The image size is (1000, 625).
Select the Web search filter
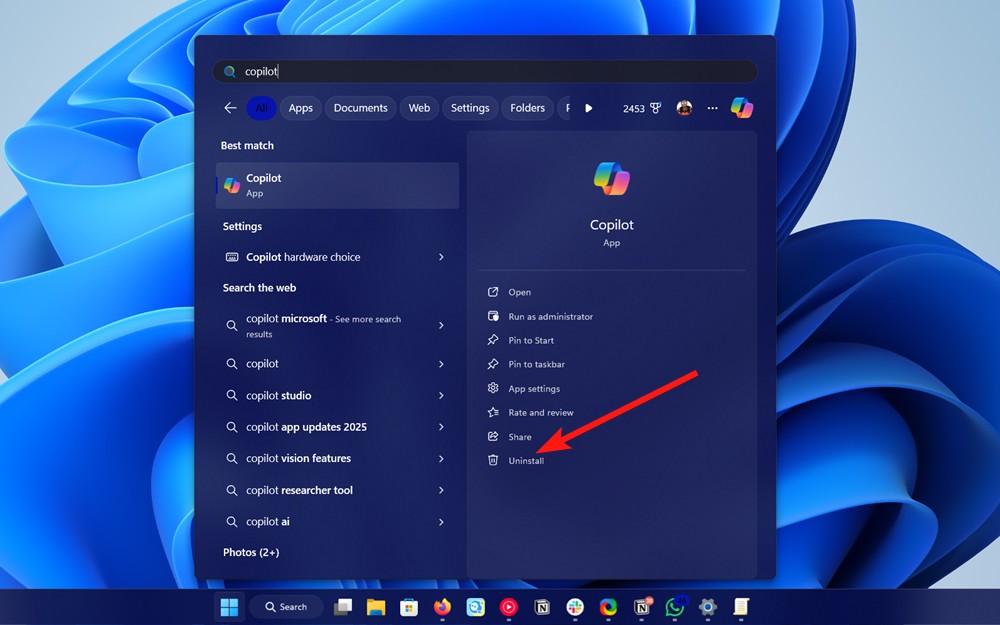418,107
